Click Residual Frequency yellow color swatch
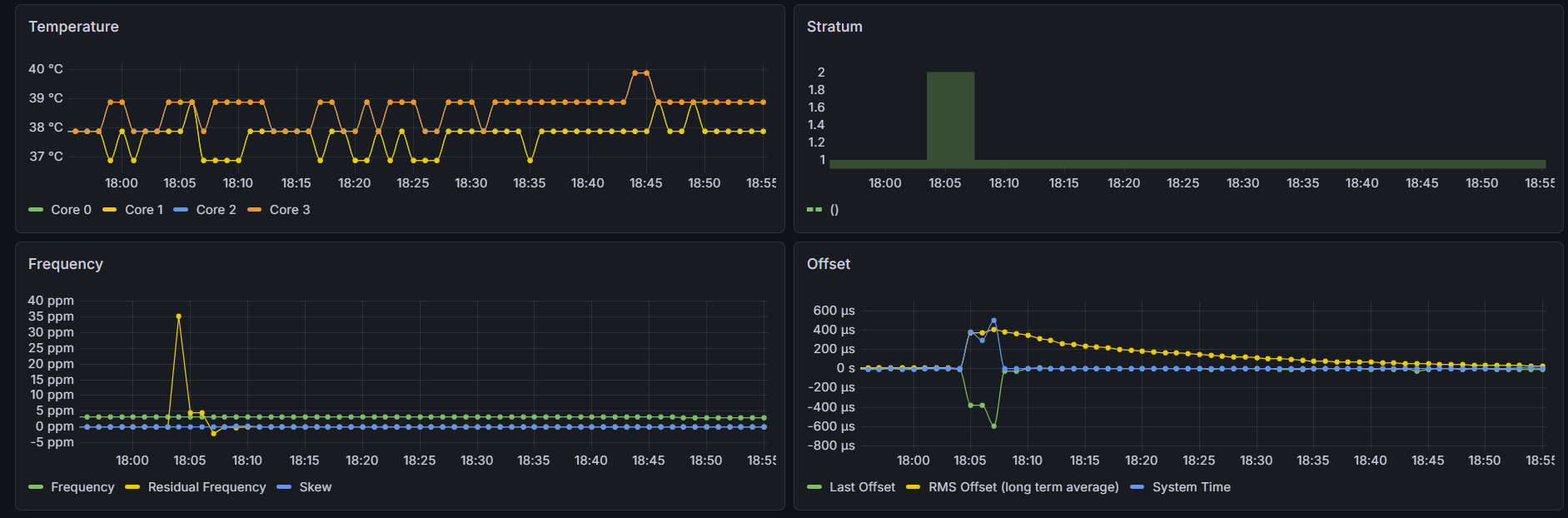This screenshot has height=518, width=1568. [132, 487]
